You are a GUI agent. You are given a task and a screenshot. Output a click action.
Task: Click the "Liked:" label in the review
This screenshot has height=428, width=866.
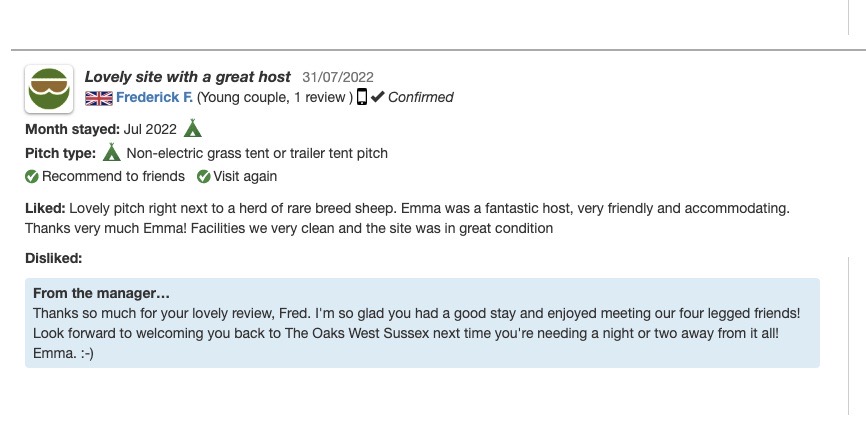46,208
